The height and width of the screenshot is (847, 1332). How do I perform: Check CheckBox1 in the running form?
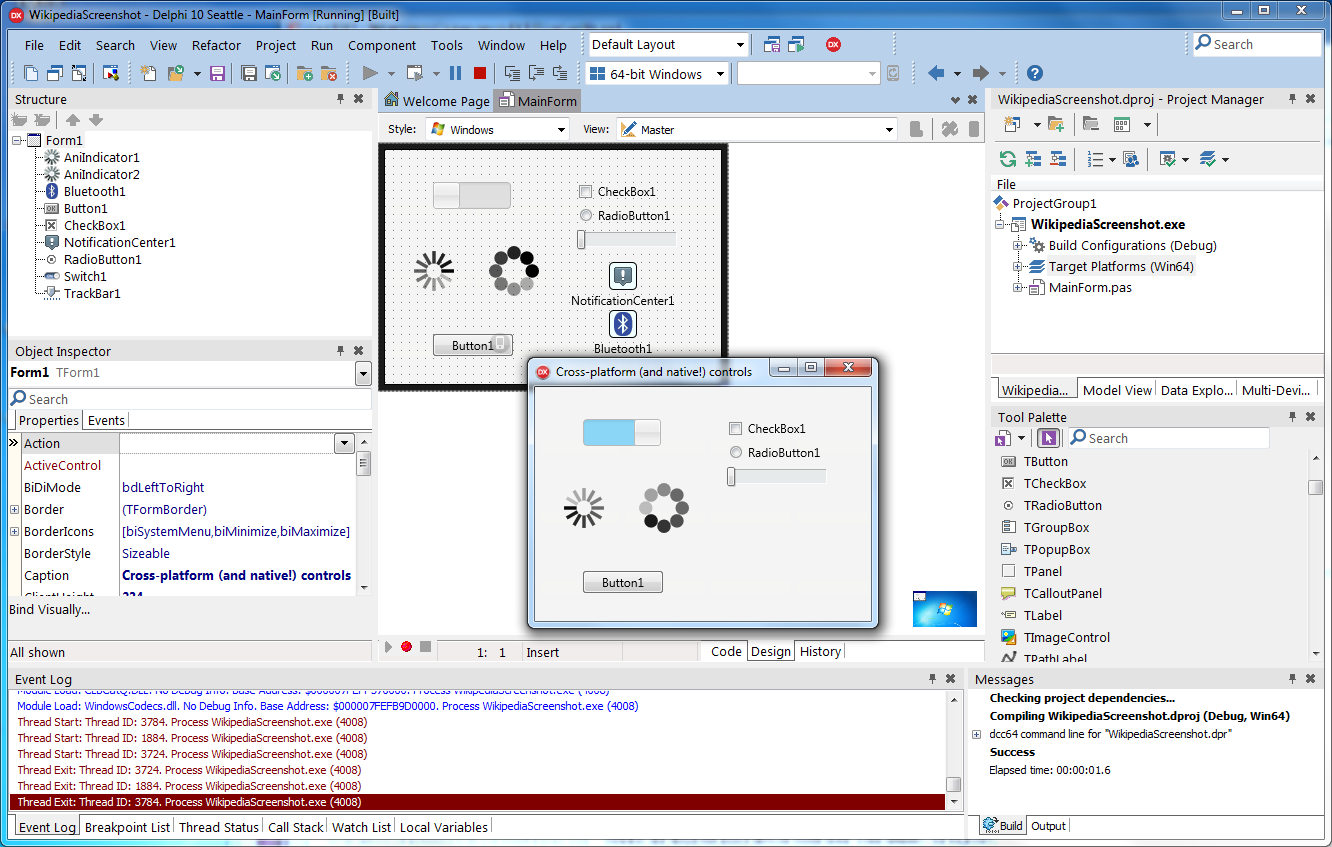(736, 428)
